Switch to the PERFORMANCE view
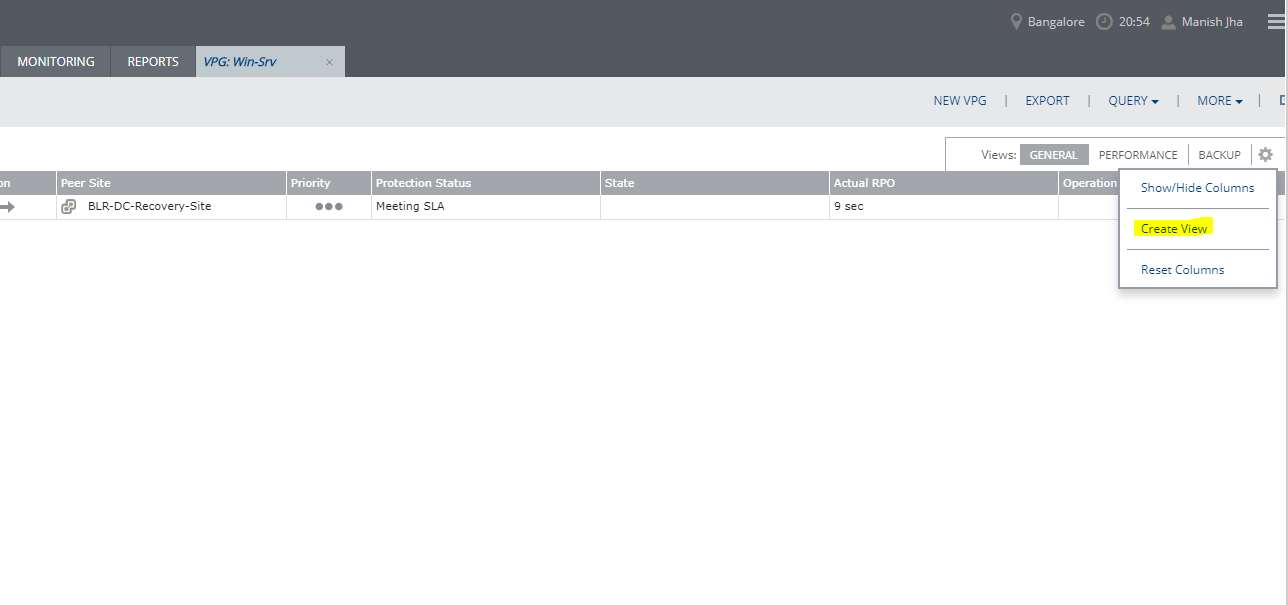1288x605 pixels. click(1138, 155)
